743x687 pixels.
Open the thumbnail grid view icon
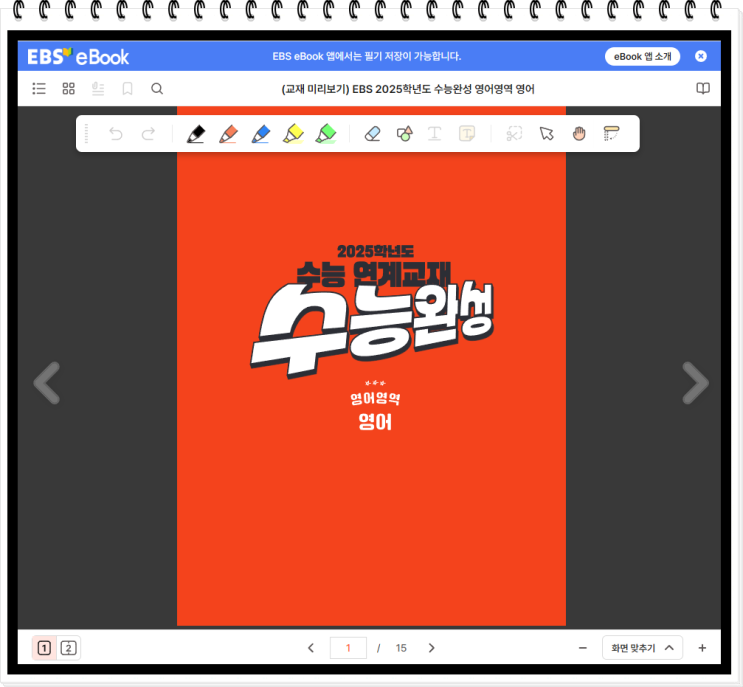click(x=69, y=89)
